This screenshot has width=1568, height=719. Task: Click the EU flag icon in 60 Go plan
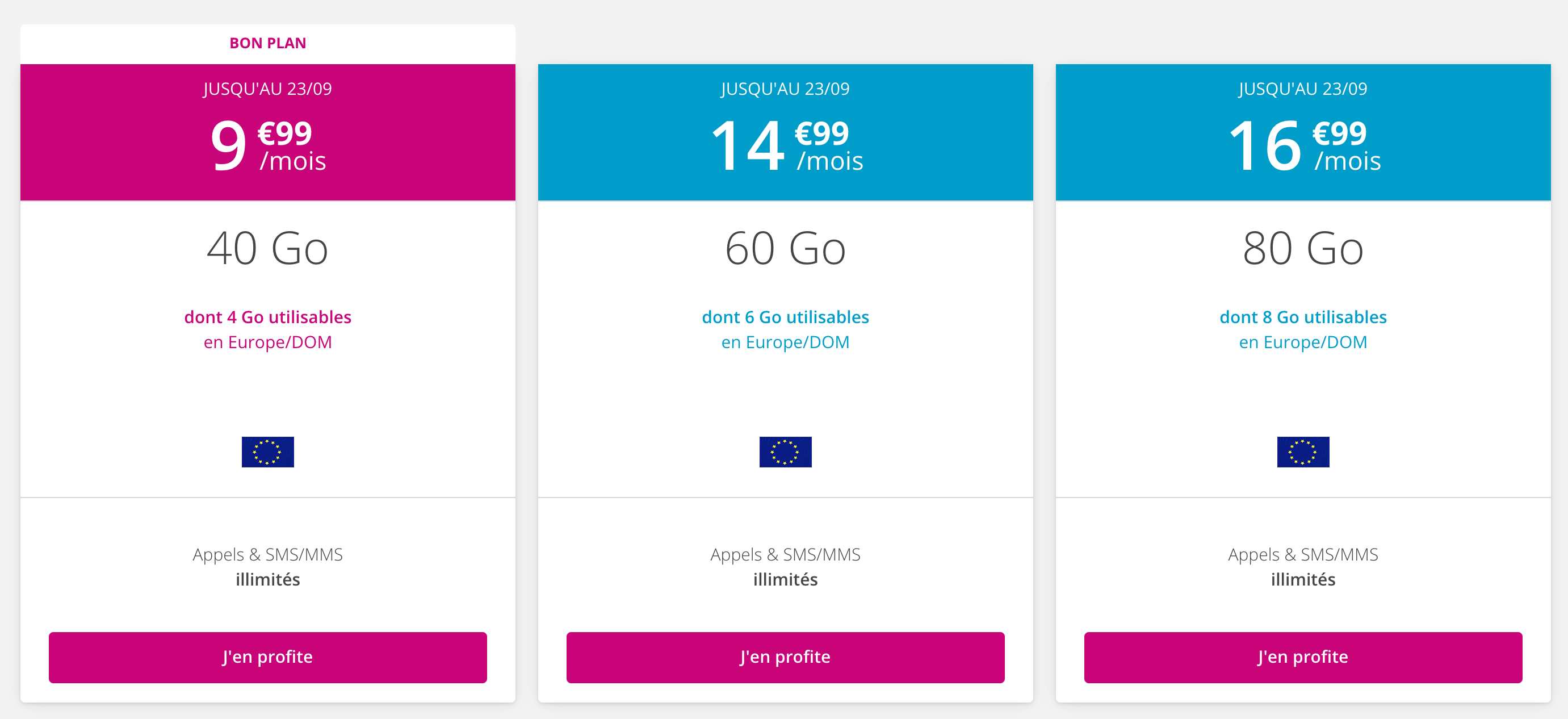tap(785, 452)
